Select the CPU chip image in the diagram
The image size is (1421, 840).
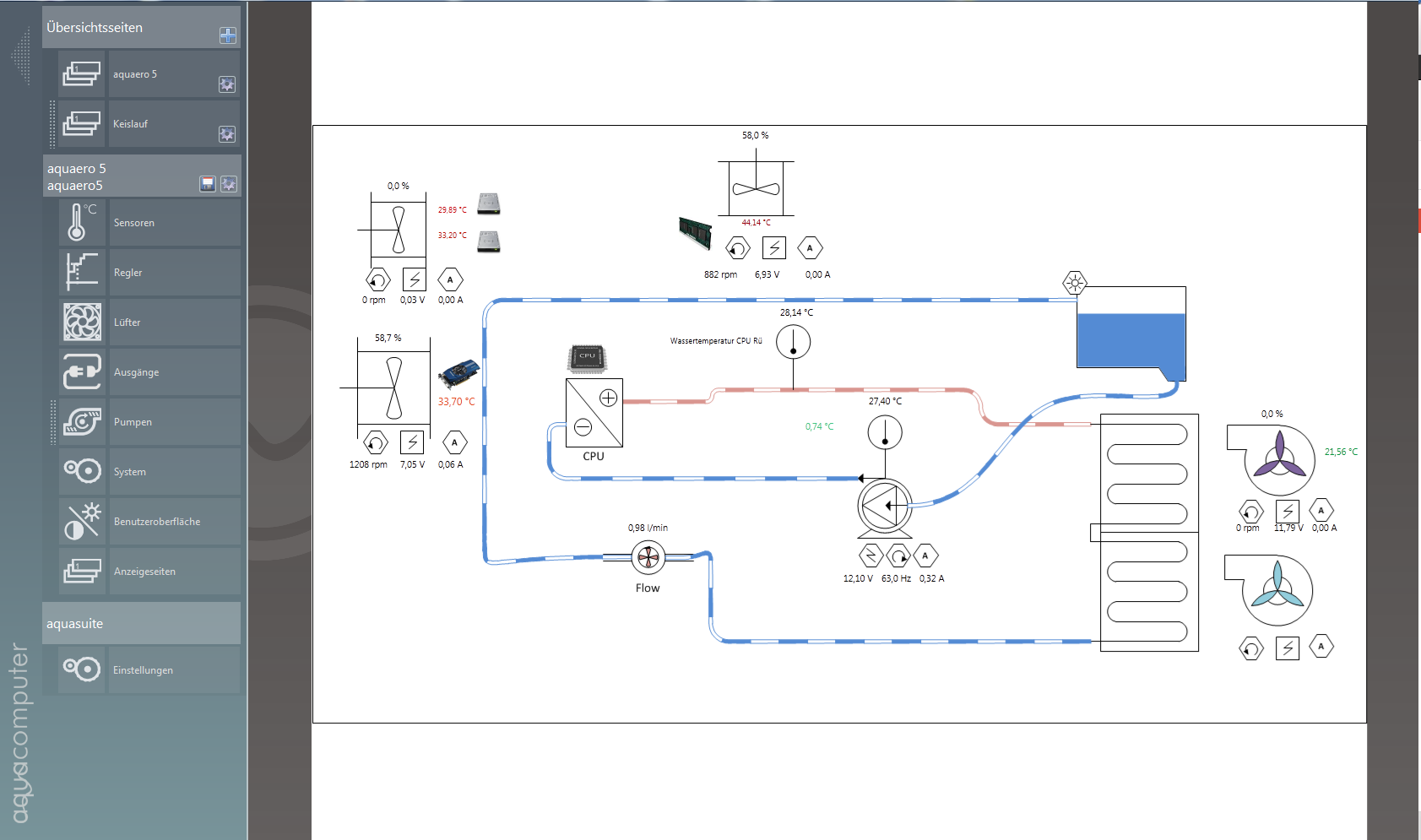pyautogui.click(x=587, y=358)
